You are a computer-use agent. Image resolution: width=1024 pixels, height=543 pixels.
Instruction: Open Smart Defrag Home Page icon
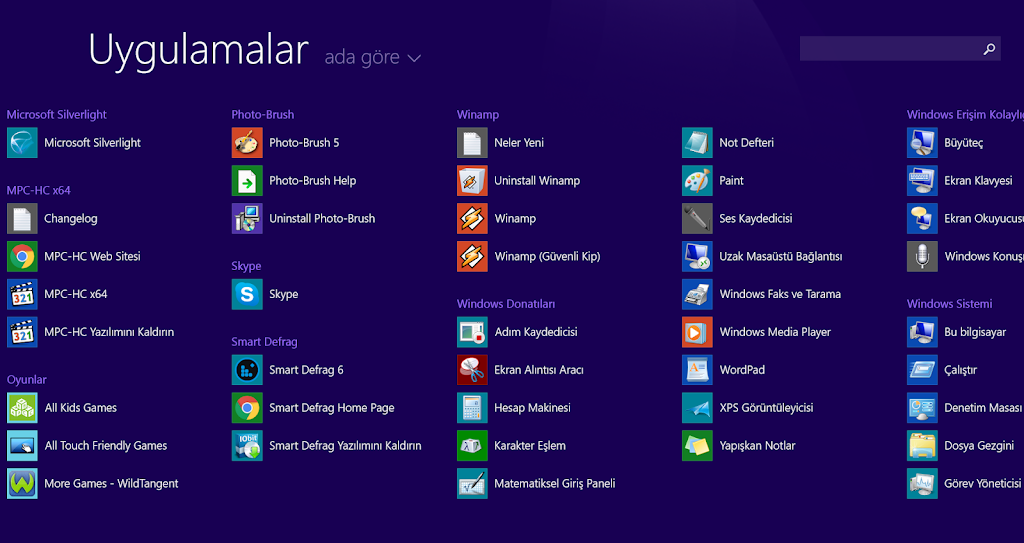pos(247,408)
